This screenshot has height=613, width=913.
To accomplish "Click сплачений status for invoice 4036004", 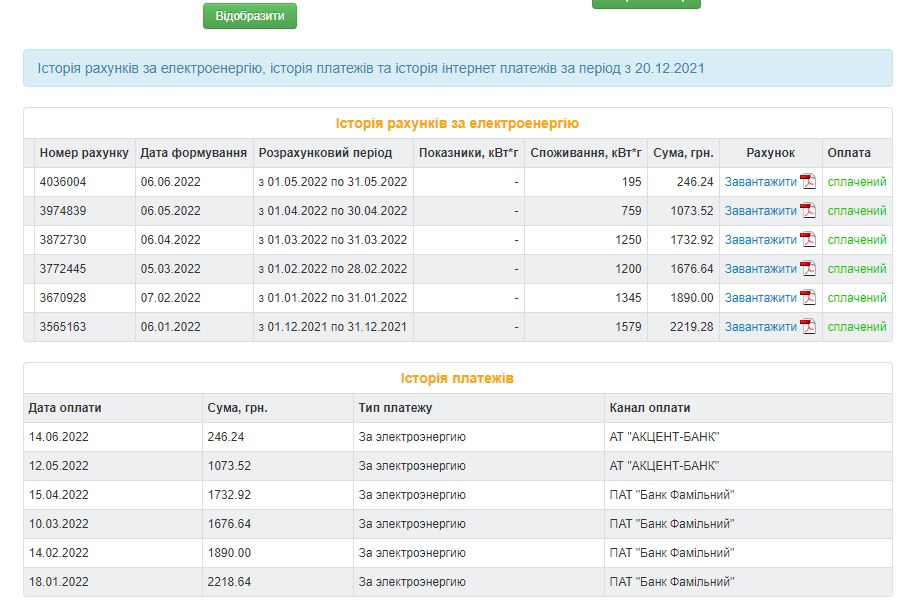I will point(857,182).
